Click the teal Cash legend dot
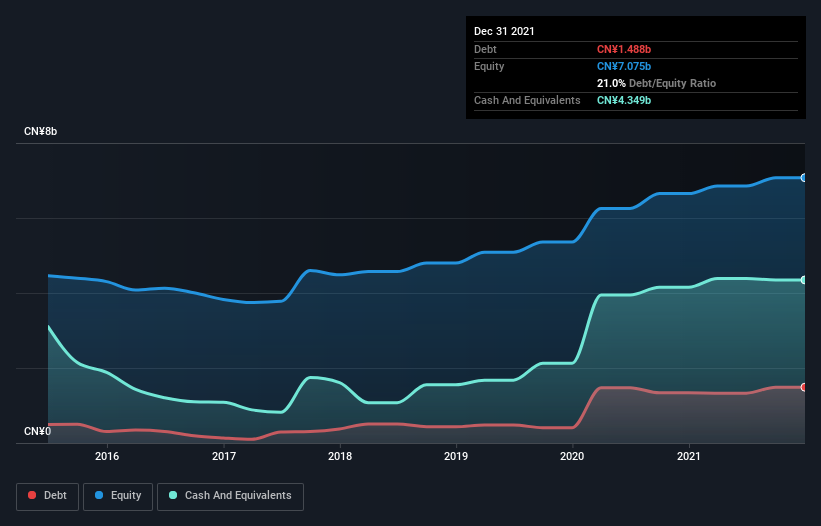821x526 pixels. point(173,495)
